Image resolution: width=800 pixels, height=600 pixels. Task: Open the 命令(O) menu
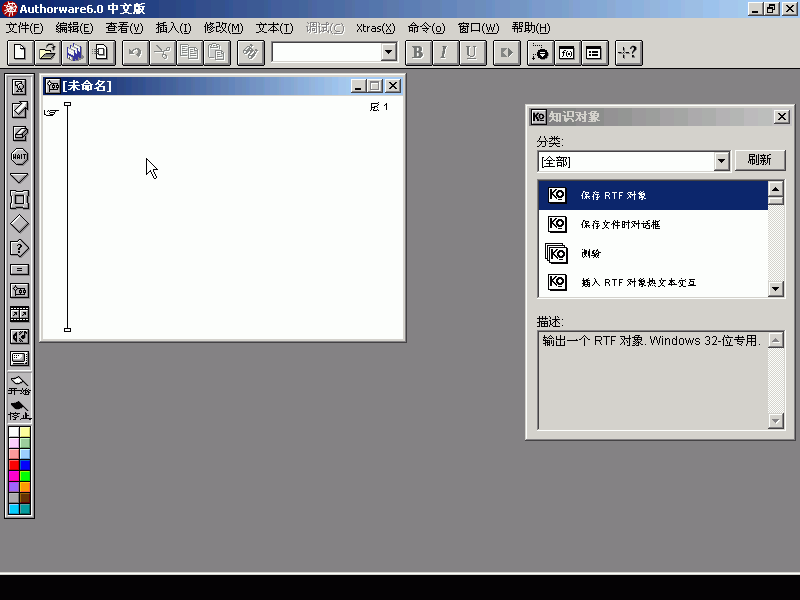click(426, 28)
